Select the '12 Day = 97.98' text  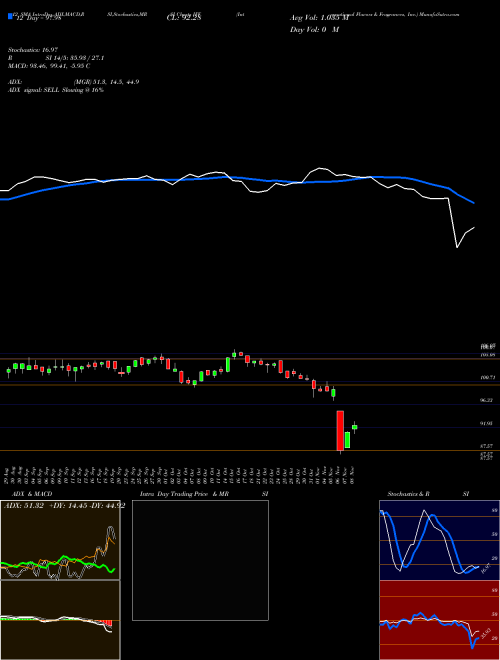click(37, 18)
